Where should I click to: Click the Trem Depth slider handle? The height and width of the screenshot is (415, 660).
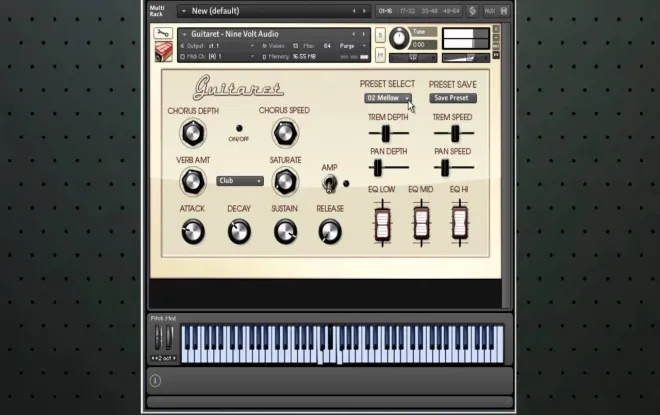386,133
